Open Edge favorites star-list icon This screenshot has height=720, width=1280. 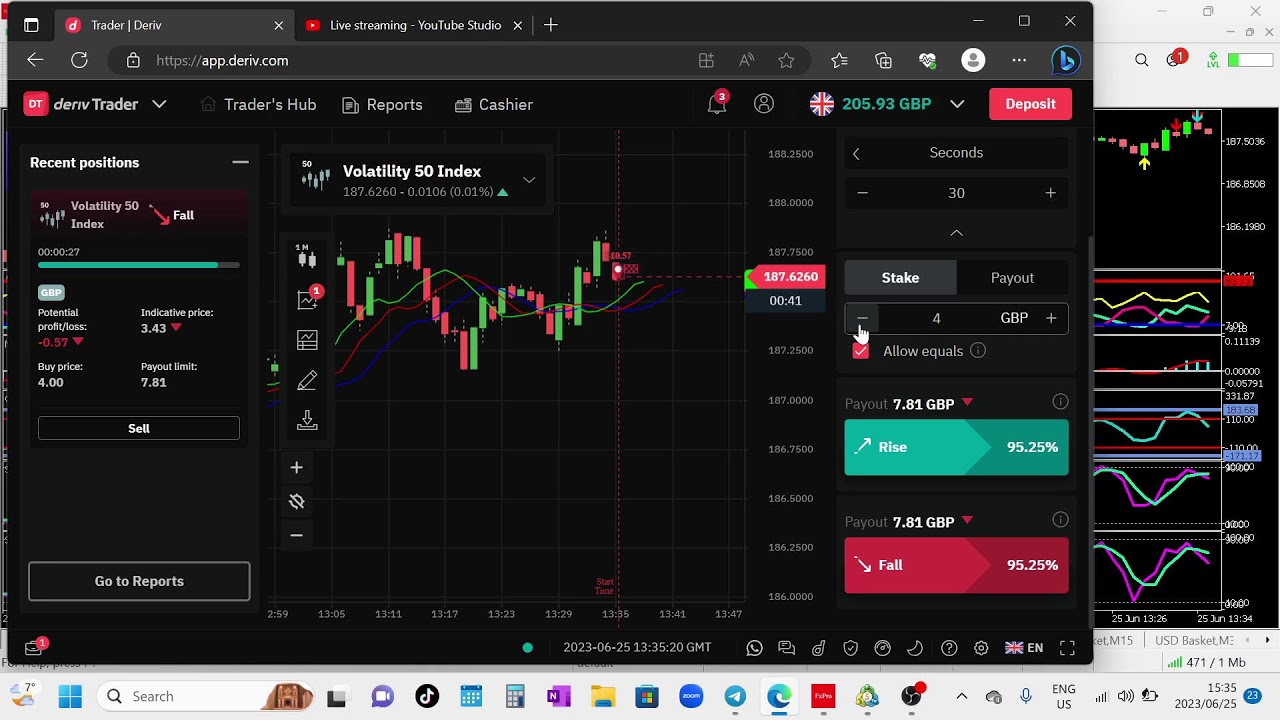pyautogui.click(x=839, y=61)
